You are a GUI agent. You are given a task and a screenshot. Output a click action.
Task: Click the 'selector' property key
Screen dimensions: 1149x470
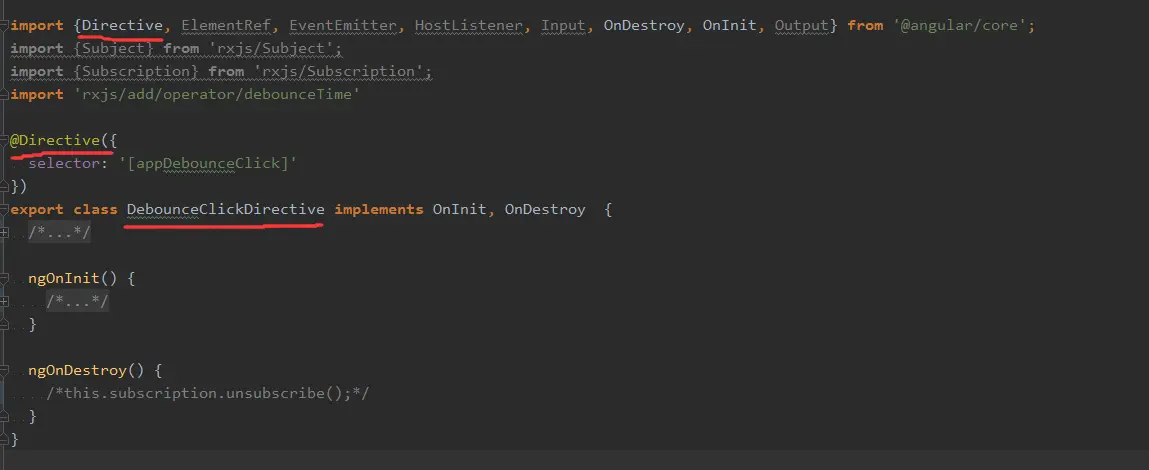tap(63, 163)
